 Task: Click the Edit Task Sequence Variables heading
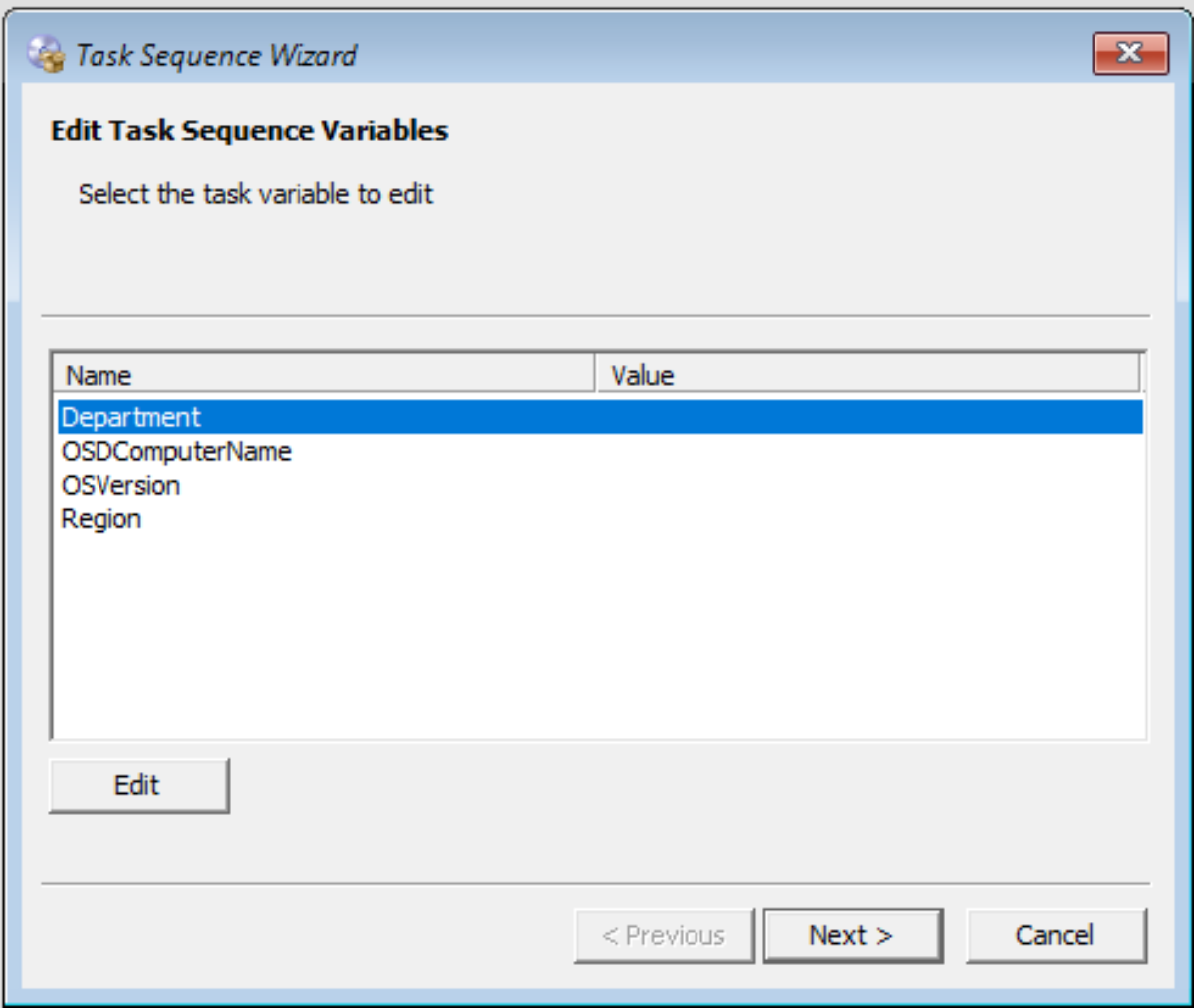click(249, 130)
